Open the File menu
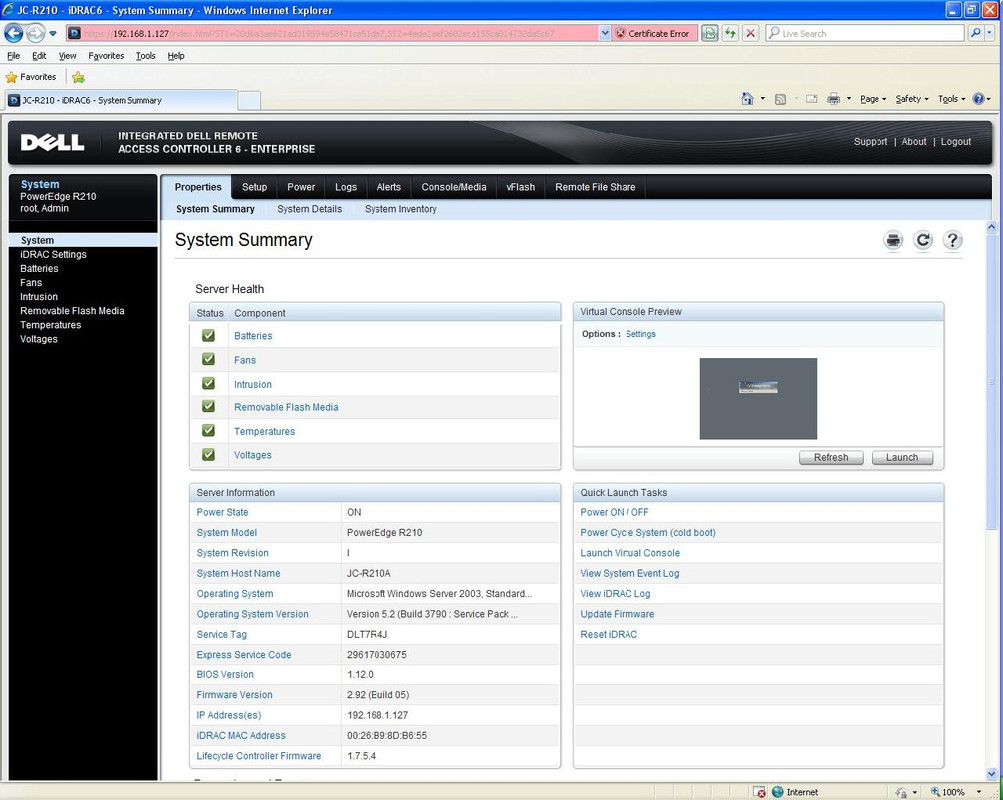The image size is (1003, 800). [x=13, y=56]
